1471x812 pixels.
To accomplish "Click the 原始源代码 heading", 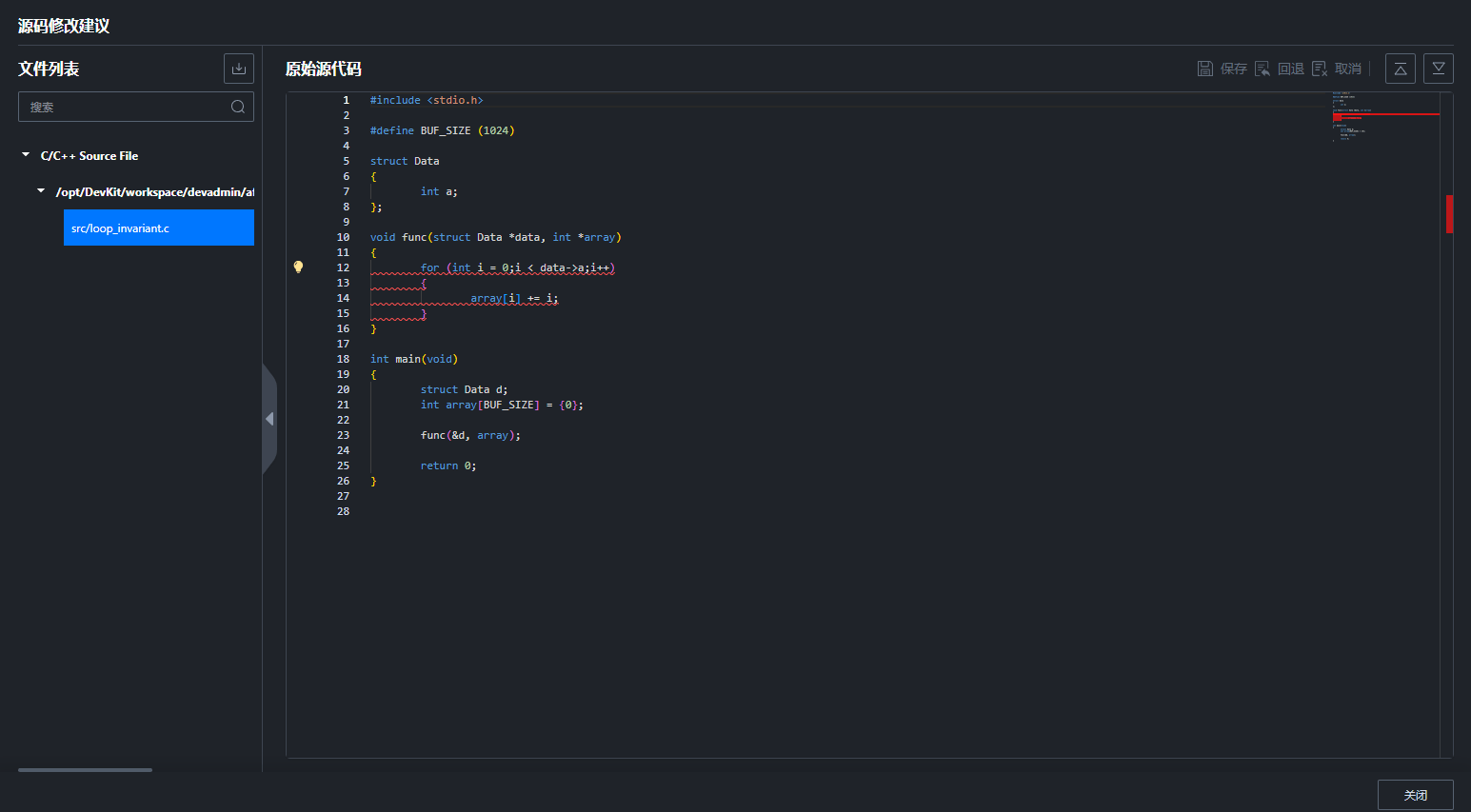I will click(324, 69).
